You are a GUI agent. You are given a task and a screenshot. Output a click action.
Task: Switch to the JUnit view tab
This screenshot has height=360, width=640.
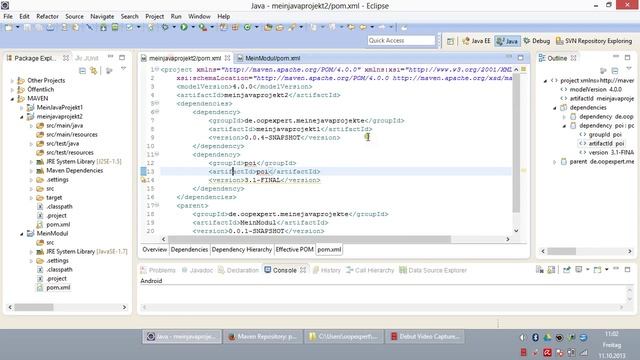click(87, 58)
